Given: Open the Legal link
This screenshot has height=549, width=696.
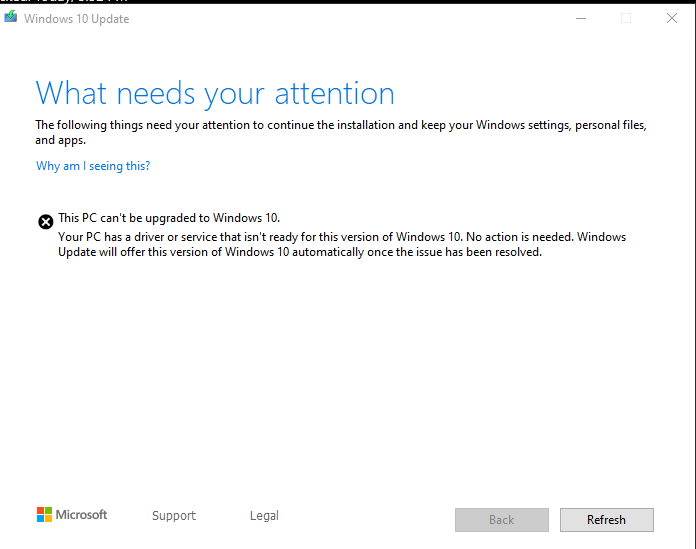Looking at the screenshot, I should (x=264, y=516).
